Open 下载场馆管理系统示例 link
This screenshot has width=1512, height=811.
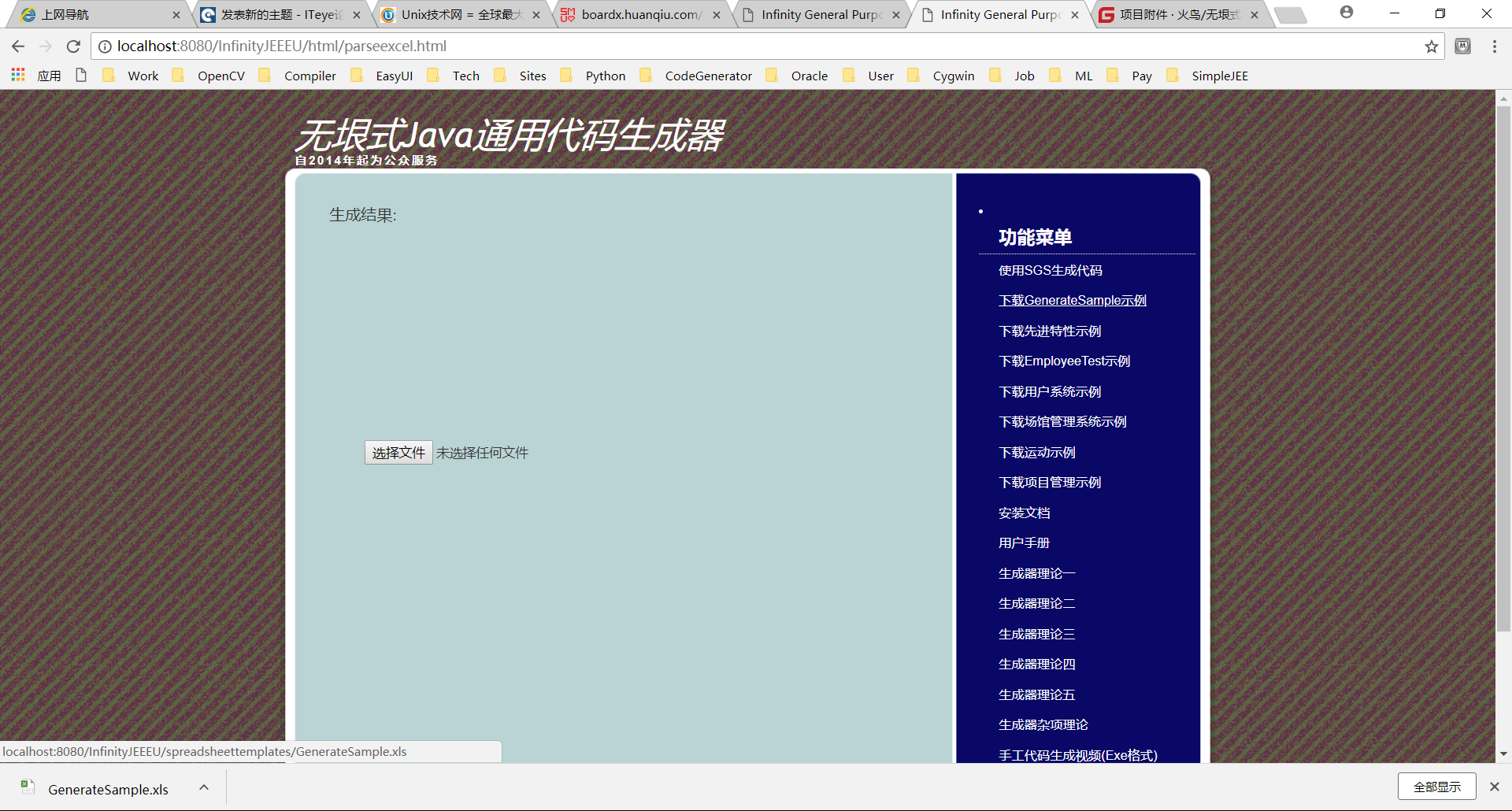pos(1062,421)
